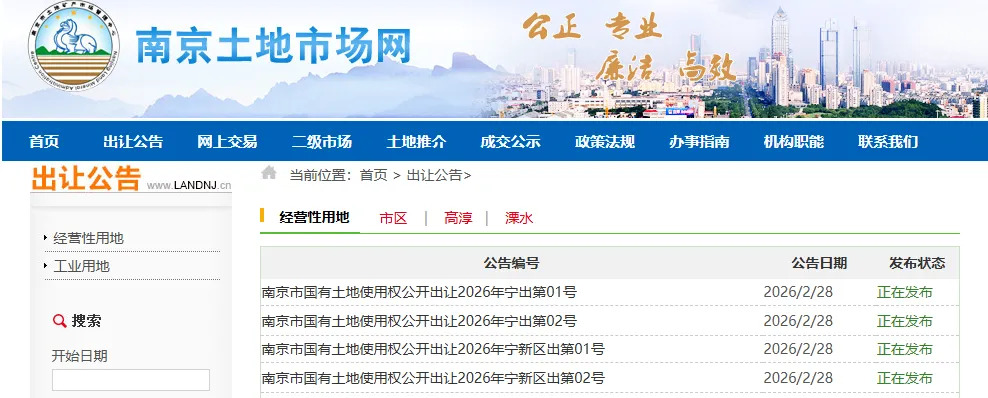Go to 办事指南 in the nav bar
The width and height of the screenshot is (988, 398).
point(699,142)
